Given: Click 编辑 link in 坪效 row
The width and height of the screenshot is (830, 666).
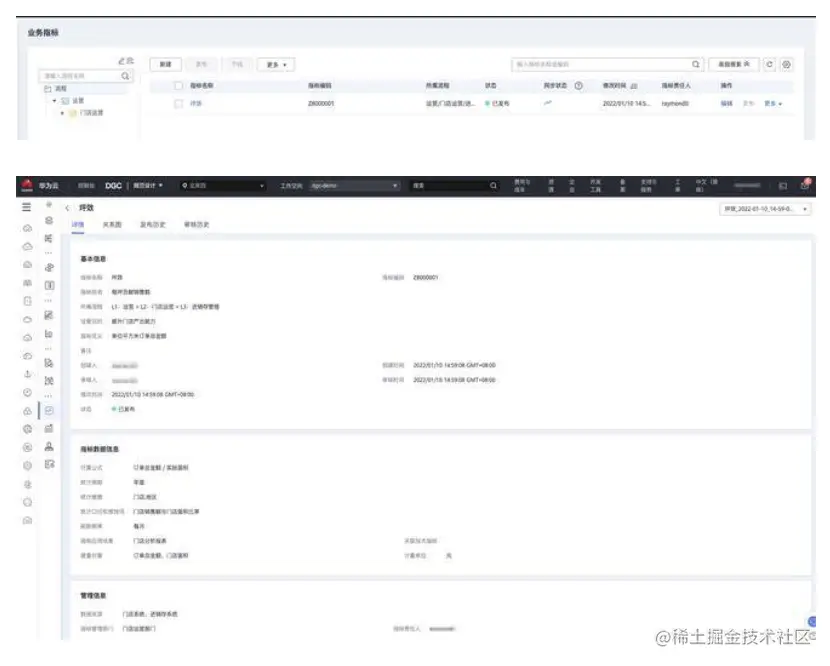Looking at the screenshot, I should click(727, 104).
